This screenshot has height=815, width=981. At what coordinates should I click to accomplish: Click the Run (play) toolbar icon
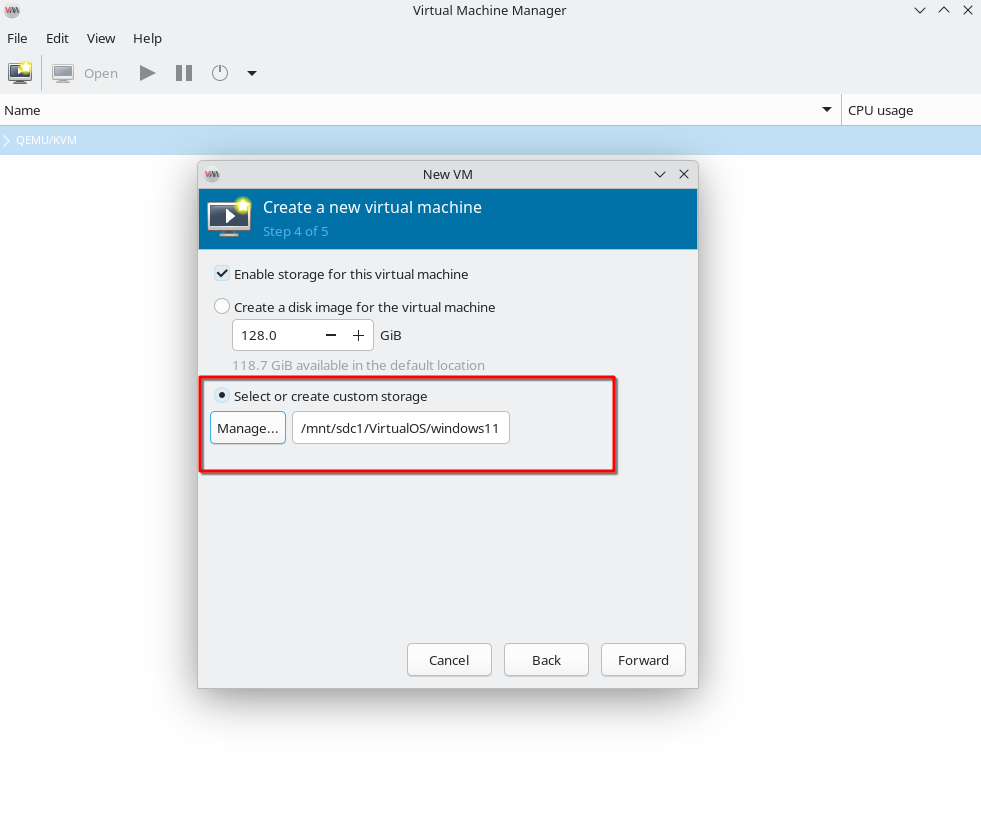pos(148,73)
